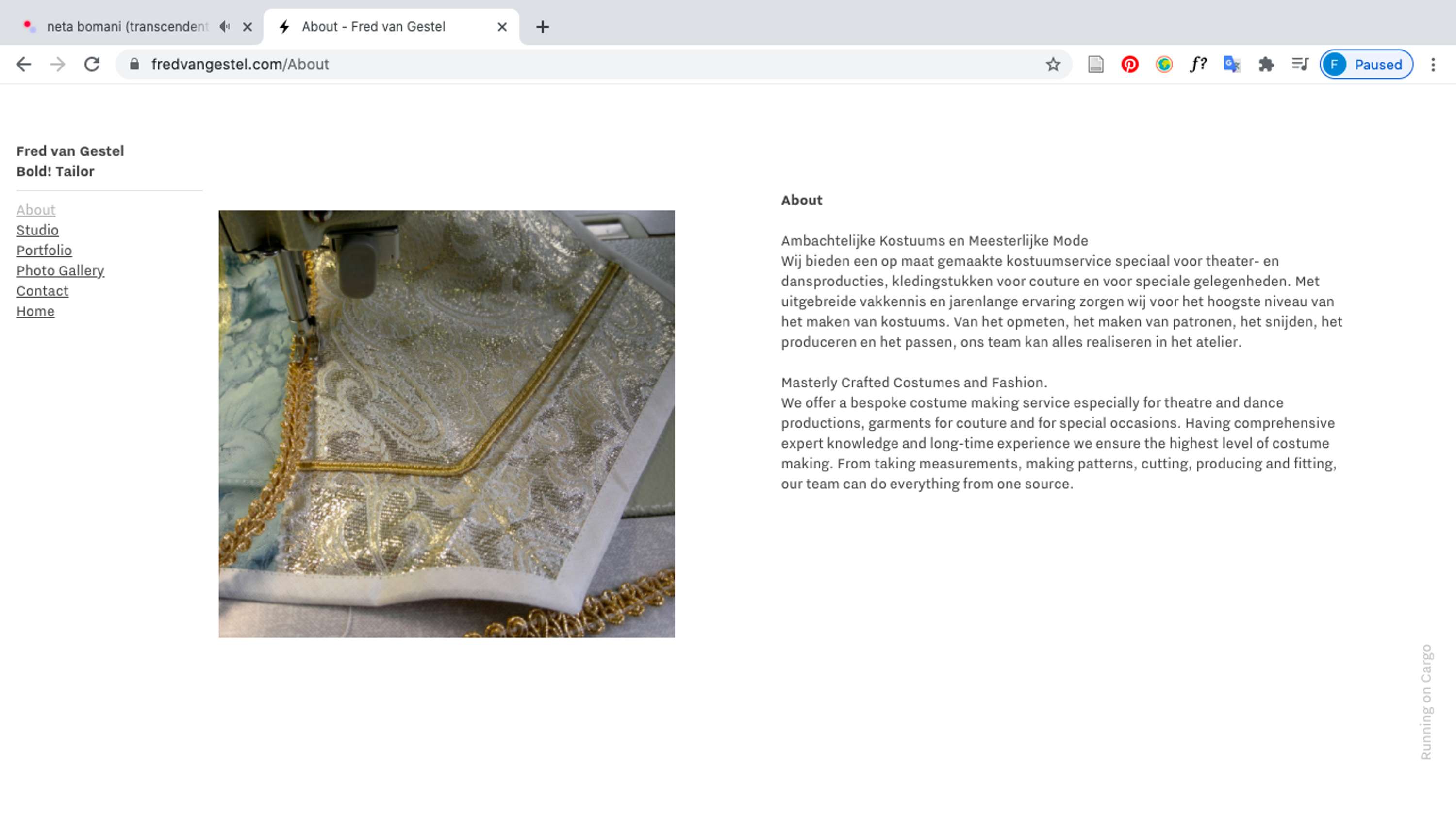Click the address bar URL
The image size is (1456, 819).
tap(240, 65)
